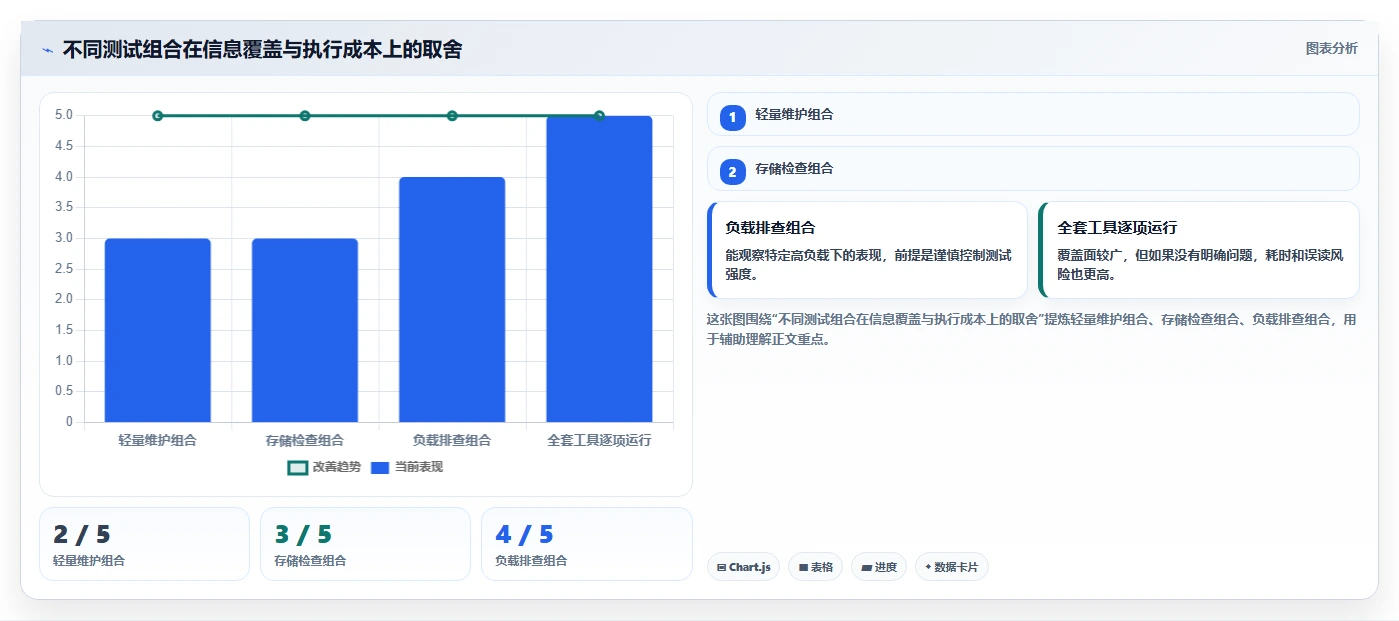This screenshot has width=1399, height=621.
Task: Open the 全套工具逐项运行 description card
Action: 1199,250
